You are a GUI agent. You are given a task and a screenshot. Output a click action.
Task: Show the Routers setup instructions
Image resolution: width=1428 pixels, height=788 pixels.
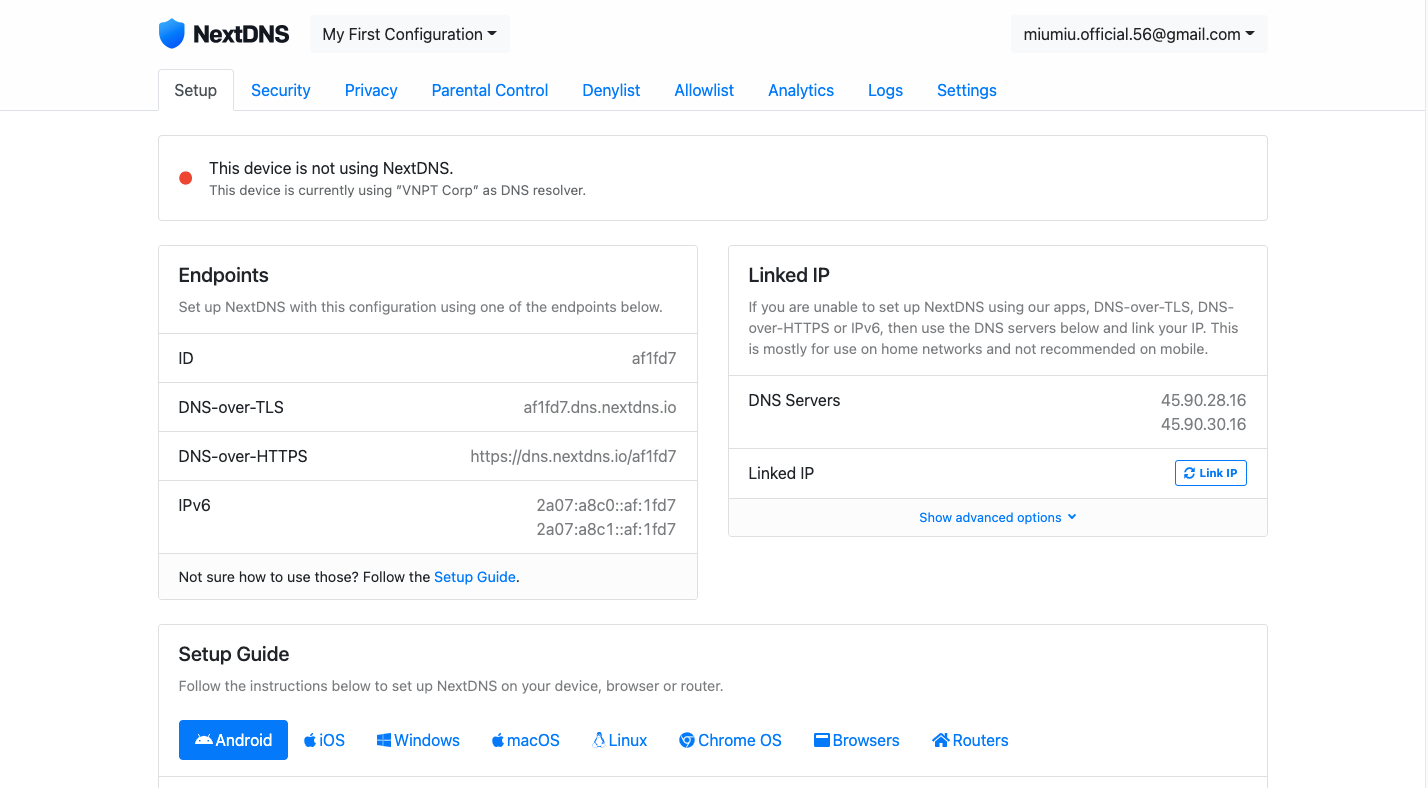click(969, 740)
